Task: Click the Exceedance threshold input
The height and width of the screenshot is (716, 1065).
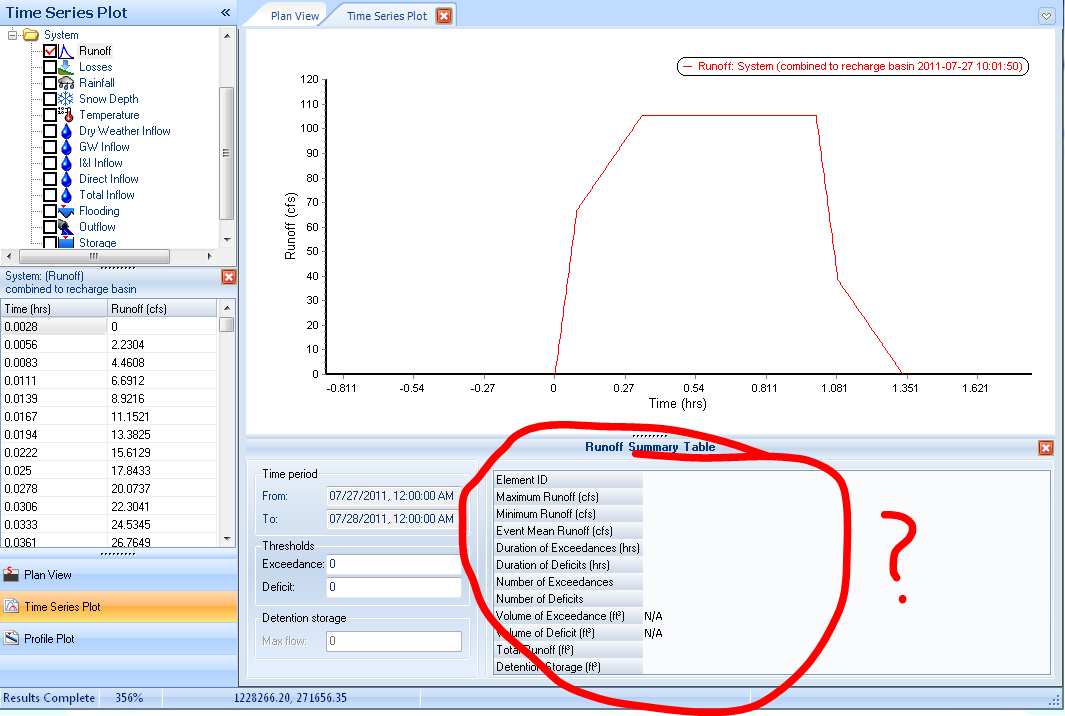Action: pyautogui.click(x=394, y=565)
